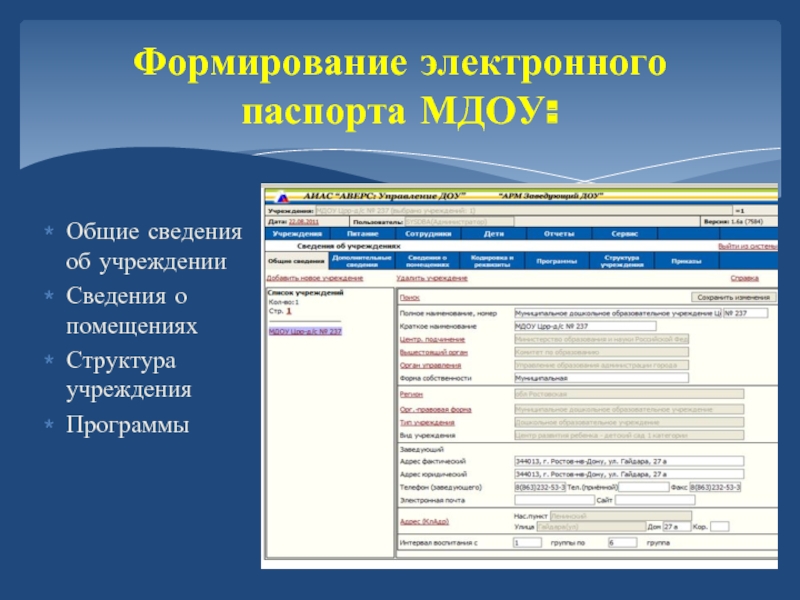Click the Центр. подчинение link

(432, 339)
